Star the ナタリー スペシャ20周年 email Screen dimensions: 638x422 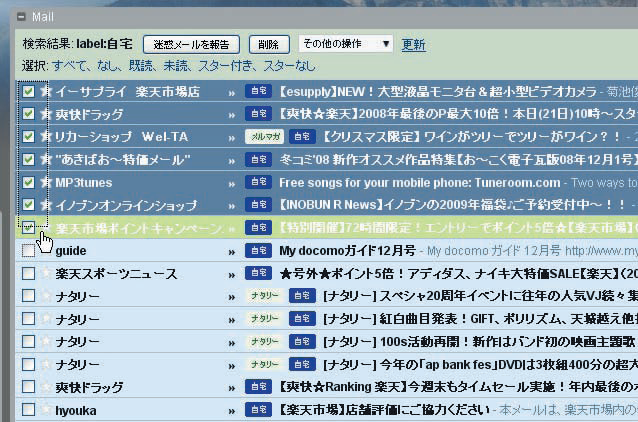tap(46, 296)
